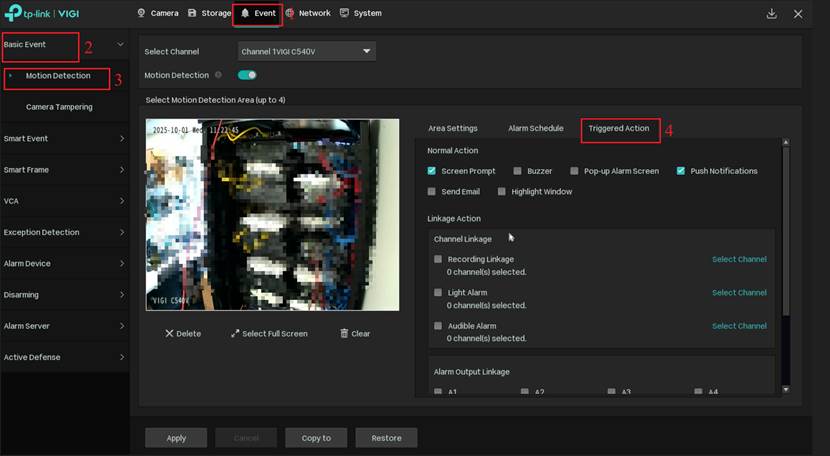
Task: Expand the Alarm Device sidebar section
Action: click(64, 264)
